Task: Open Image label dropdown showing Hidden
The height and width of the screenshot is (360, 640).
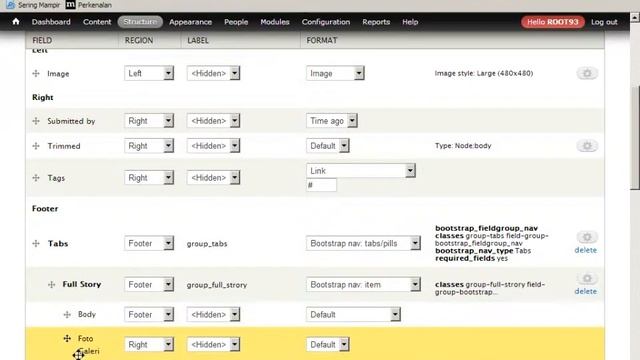Action: (213, 73)
